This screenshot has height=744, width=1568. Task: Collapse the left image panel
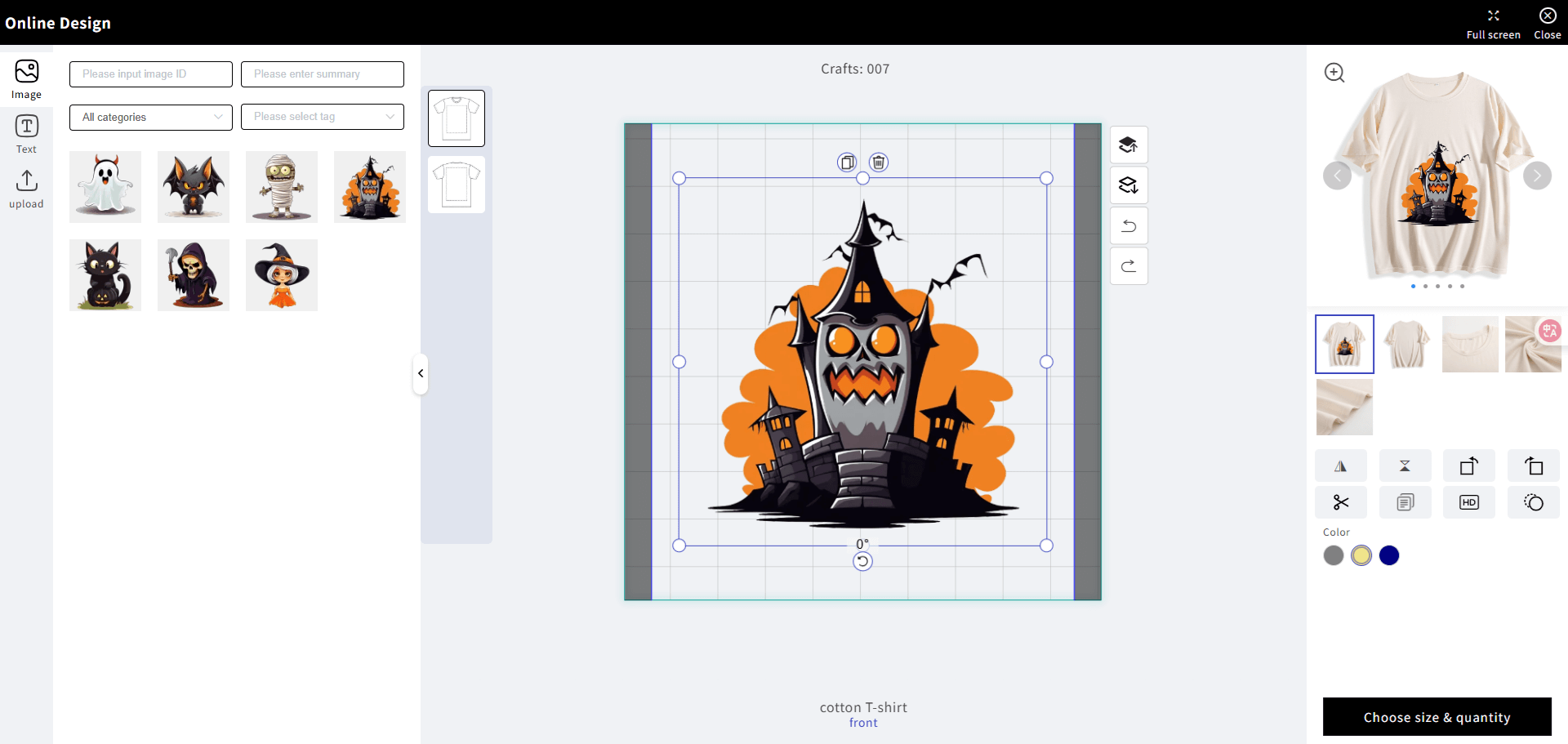click(x=421, y=374)
